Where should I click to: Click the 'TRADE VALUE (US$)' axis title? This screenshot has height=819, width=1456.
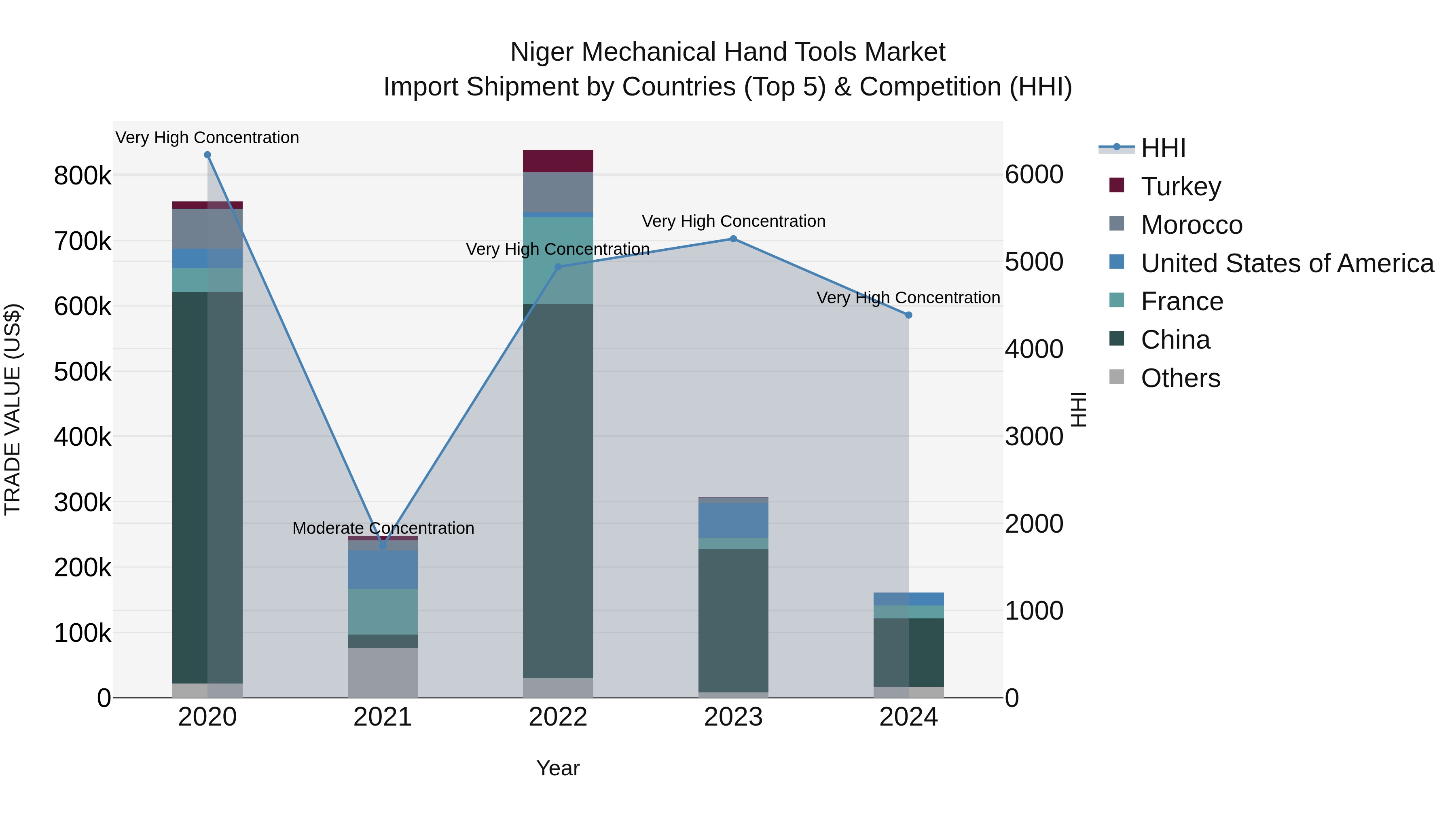[13, 409]
